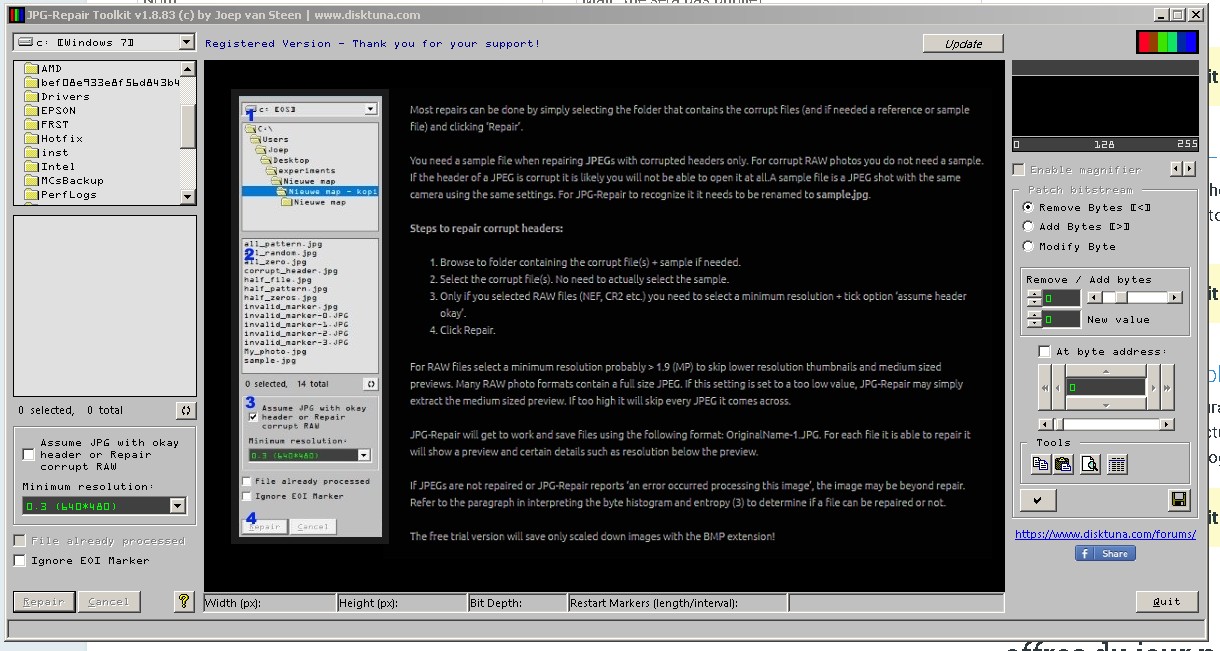
Task: Click the magnifier document icon in Tools
Action: tap(1091, 464)
